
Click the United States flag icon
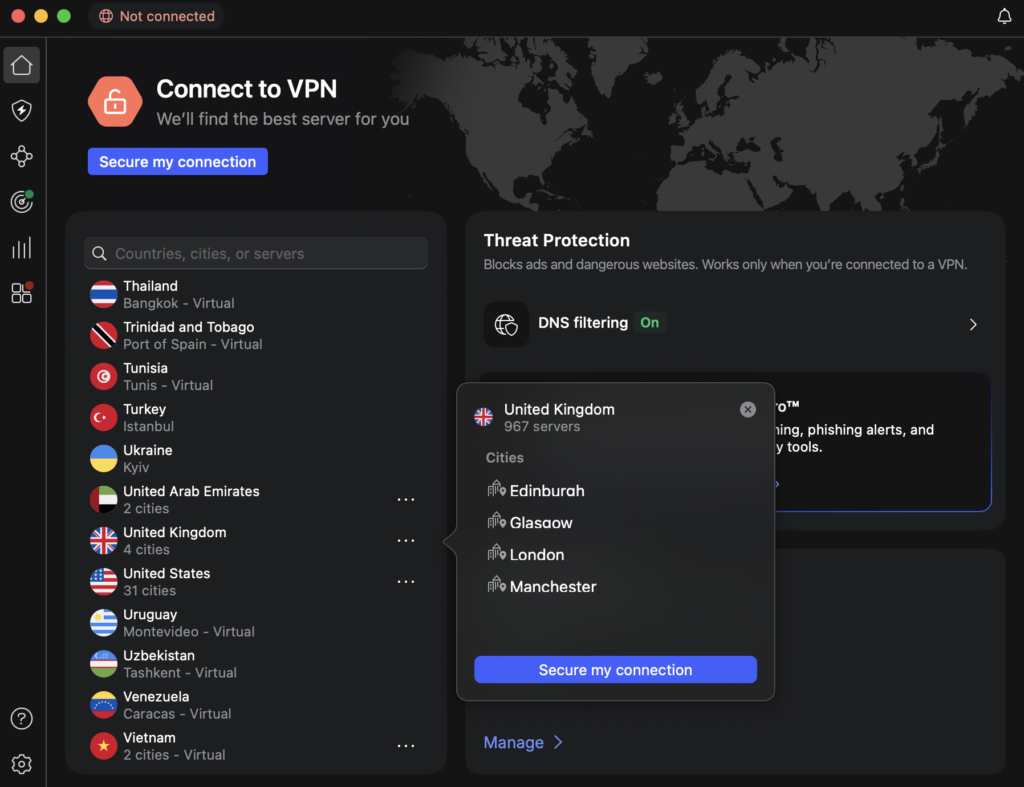(104, 582)
